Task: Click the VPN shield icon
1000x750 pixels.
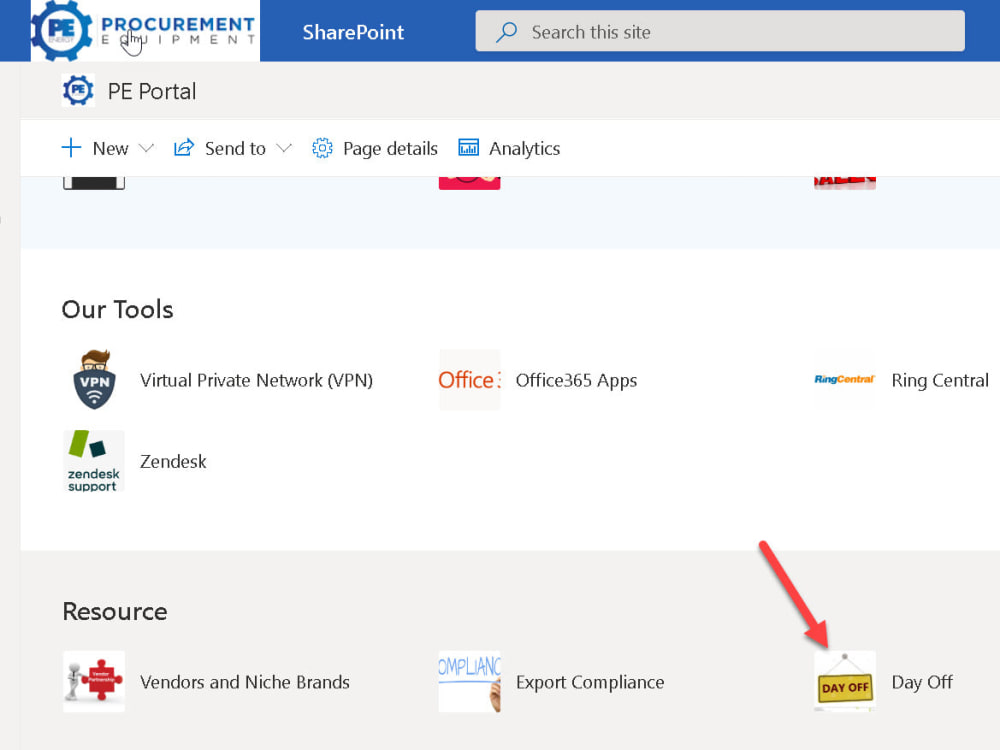Action: coord(94,379)
